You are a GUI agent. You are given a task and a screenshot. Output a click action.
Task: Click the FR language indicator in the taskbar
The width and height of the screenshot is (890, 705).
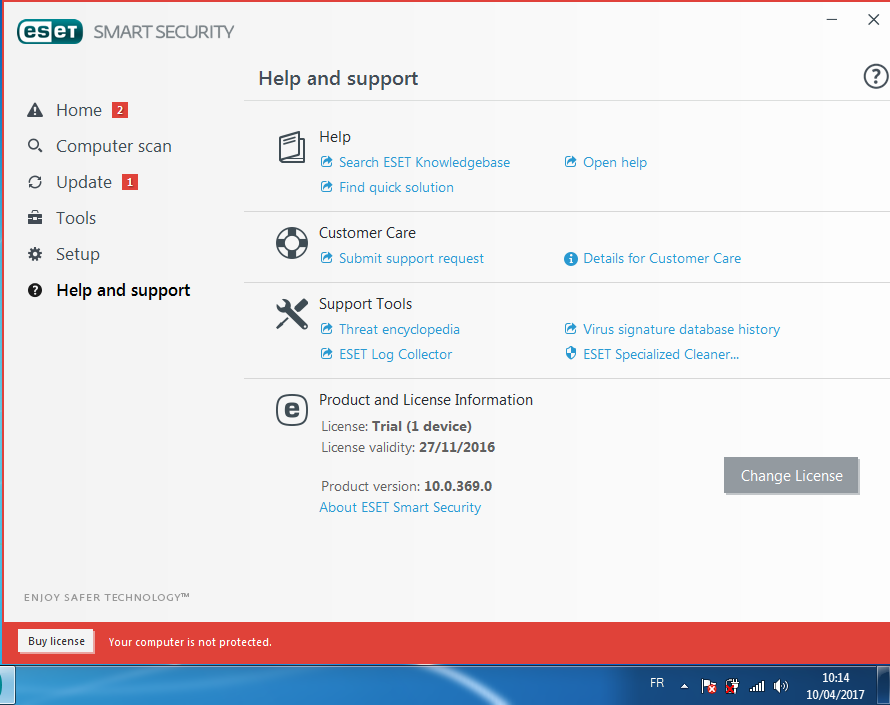pyautogui.click(x=657, y=683)
